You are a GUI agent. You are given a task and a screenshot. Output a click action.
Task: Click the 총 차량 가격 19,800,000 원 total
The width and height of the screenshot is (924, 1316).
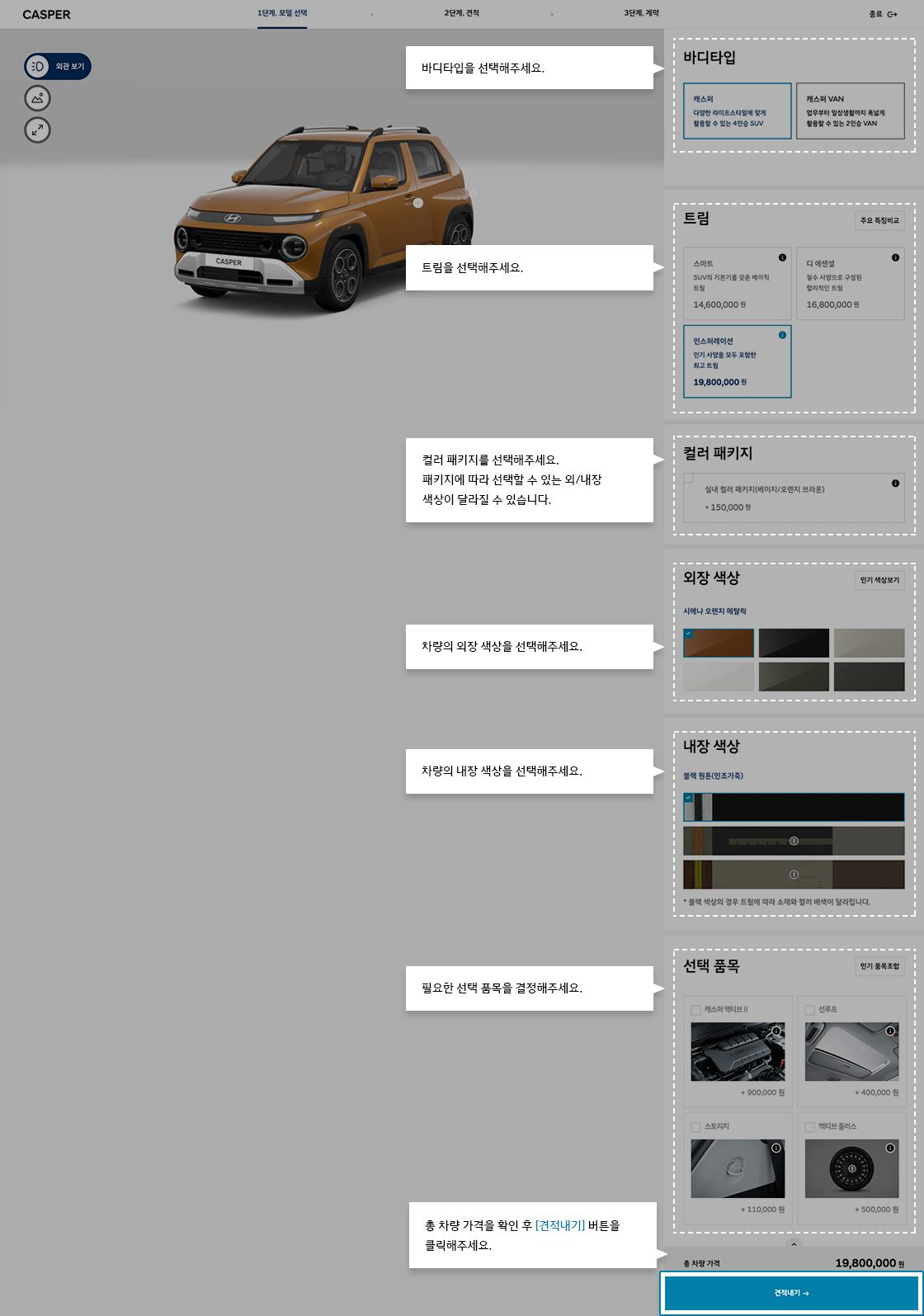870,1263
